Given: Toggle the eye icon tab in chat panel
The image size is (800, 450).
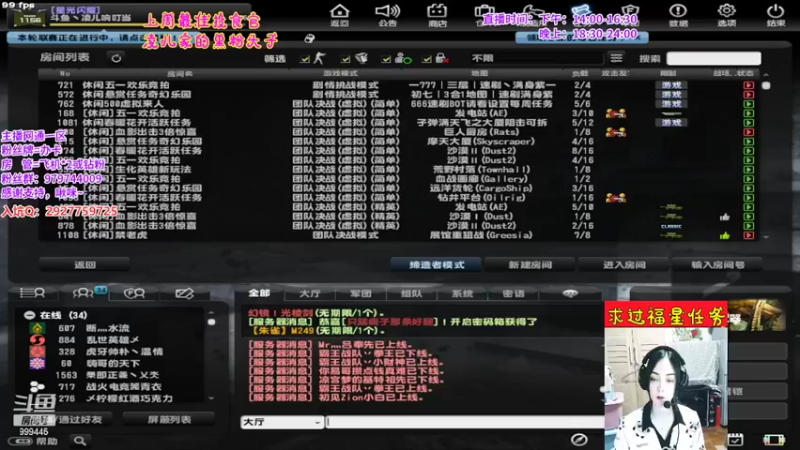Looking at the screenshot, I should click(570, 293).
